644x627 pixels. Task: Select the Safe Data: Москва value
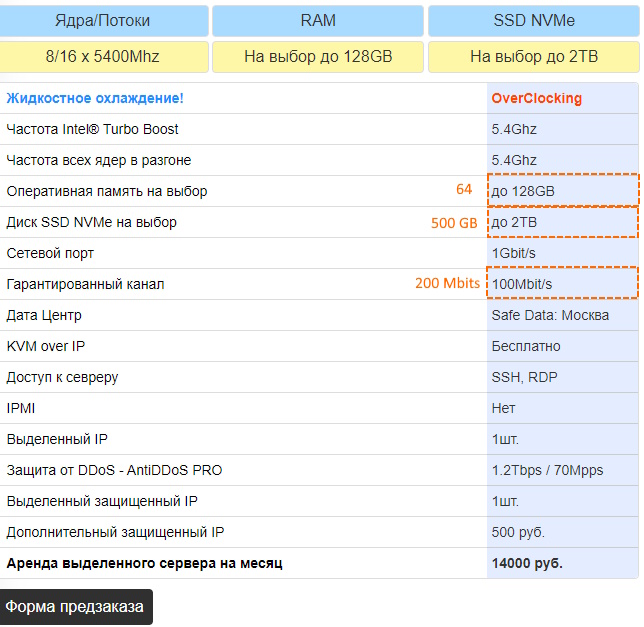pos(550,315)
